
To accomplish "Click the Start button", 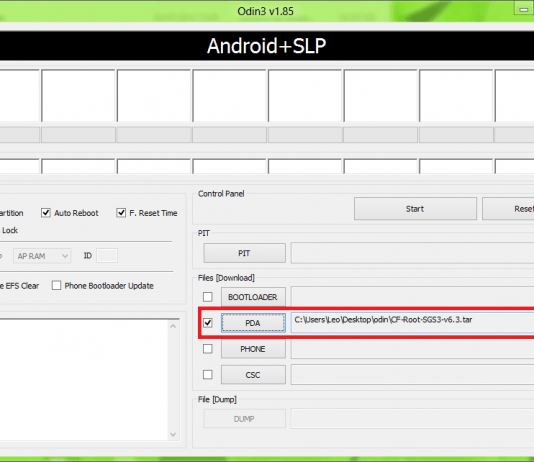I will [415, 209].
